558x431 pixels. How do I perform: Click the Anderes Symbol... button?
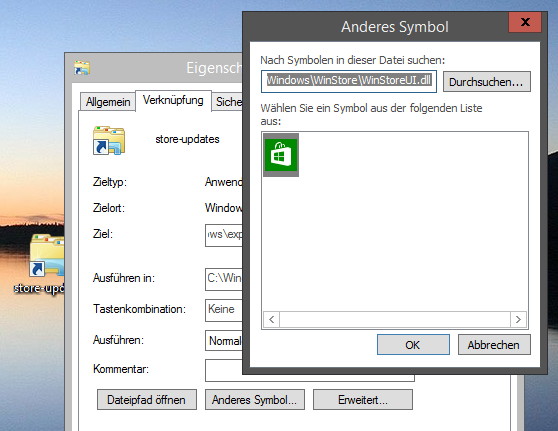pos(255,400)
